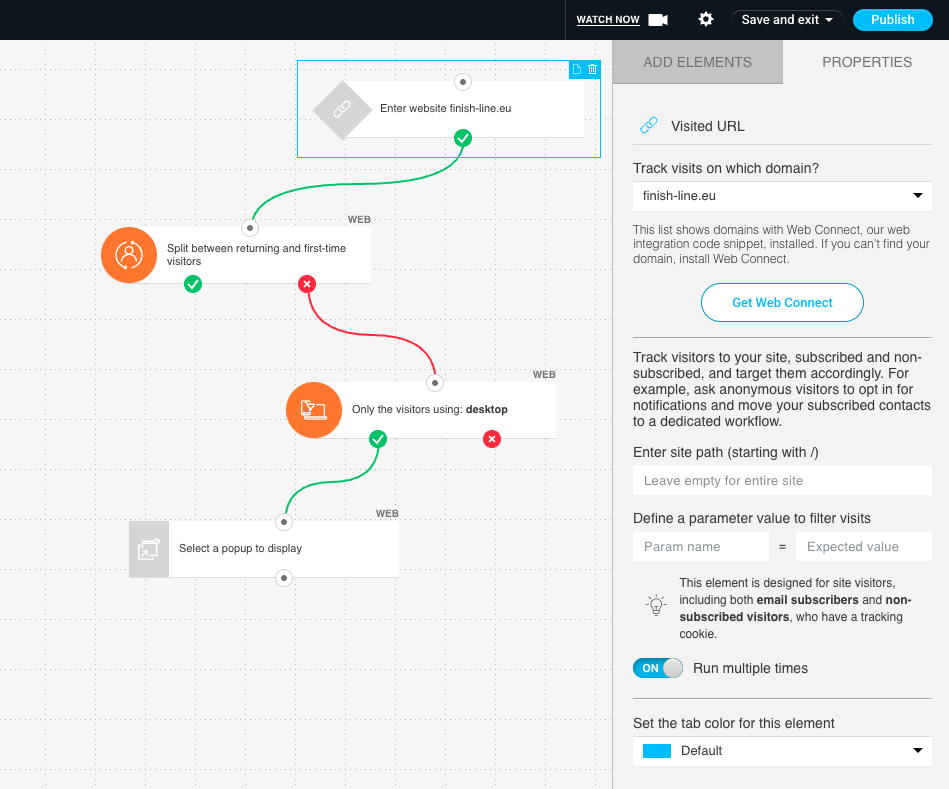Image resolution: width=949 pixels, height=789 pixels.
Task: Open workflow settings with the gear icon
Action: point(705,19)
